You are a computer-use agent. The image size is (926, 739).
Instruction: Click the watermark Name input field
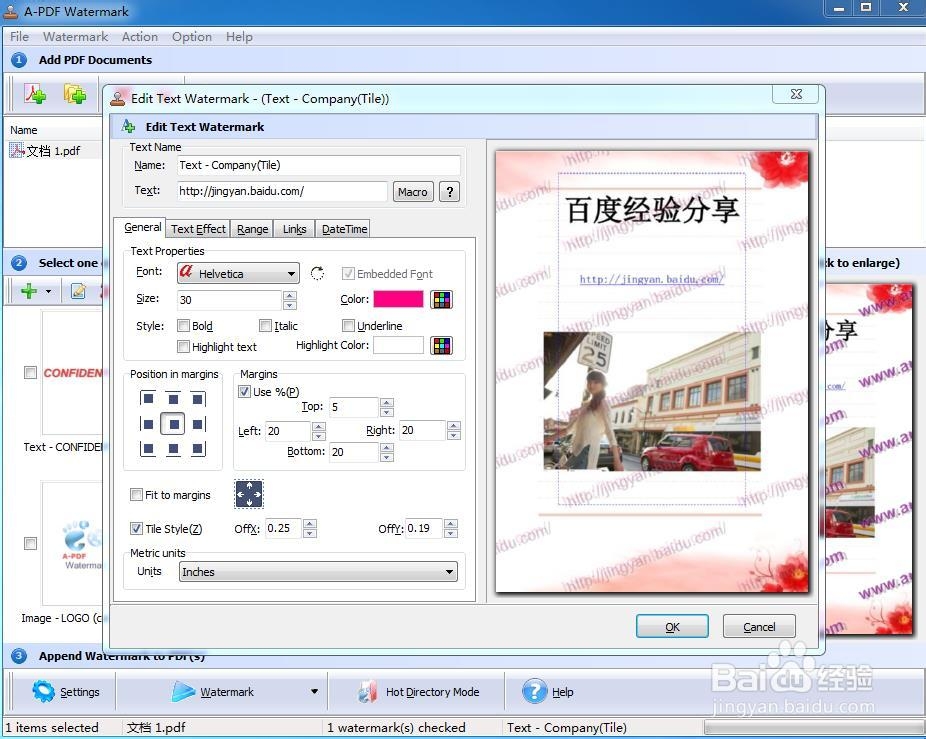point(318,165)
